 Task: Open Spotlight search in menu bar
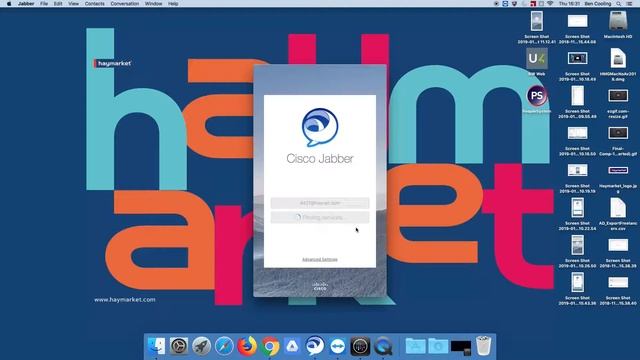click(x=619, y=4)
